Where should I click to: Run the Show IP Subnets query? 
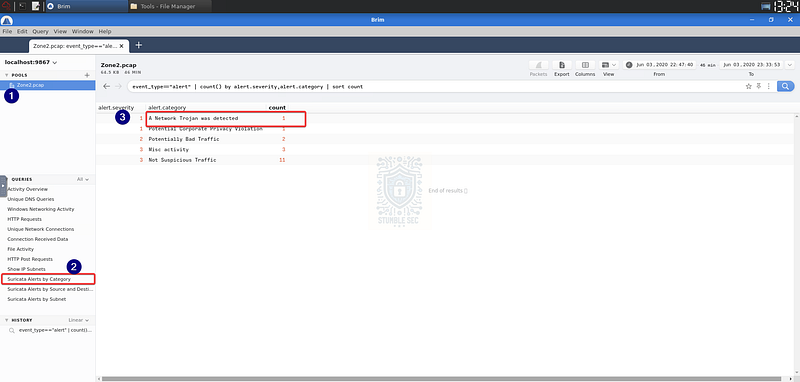[26, 269]
